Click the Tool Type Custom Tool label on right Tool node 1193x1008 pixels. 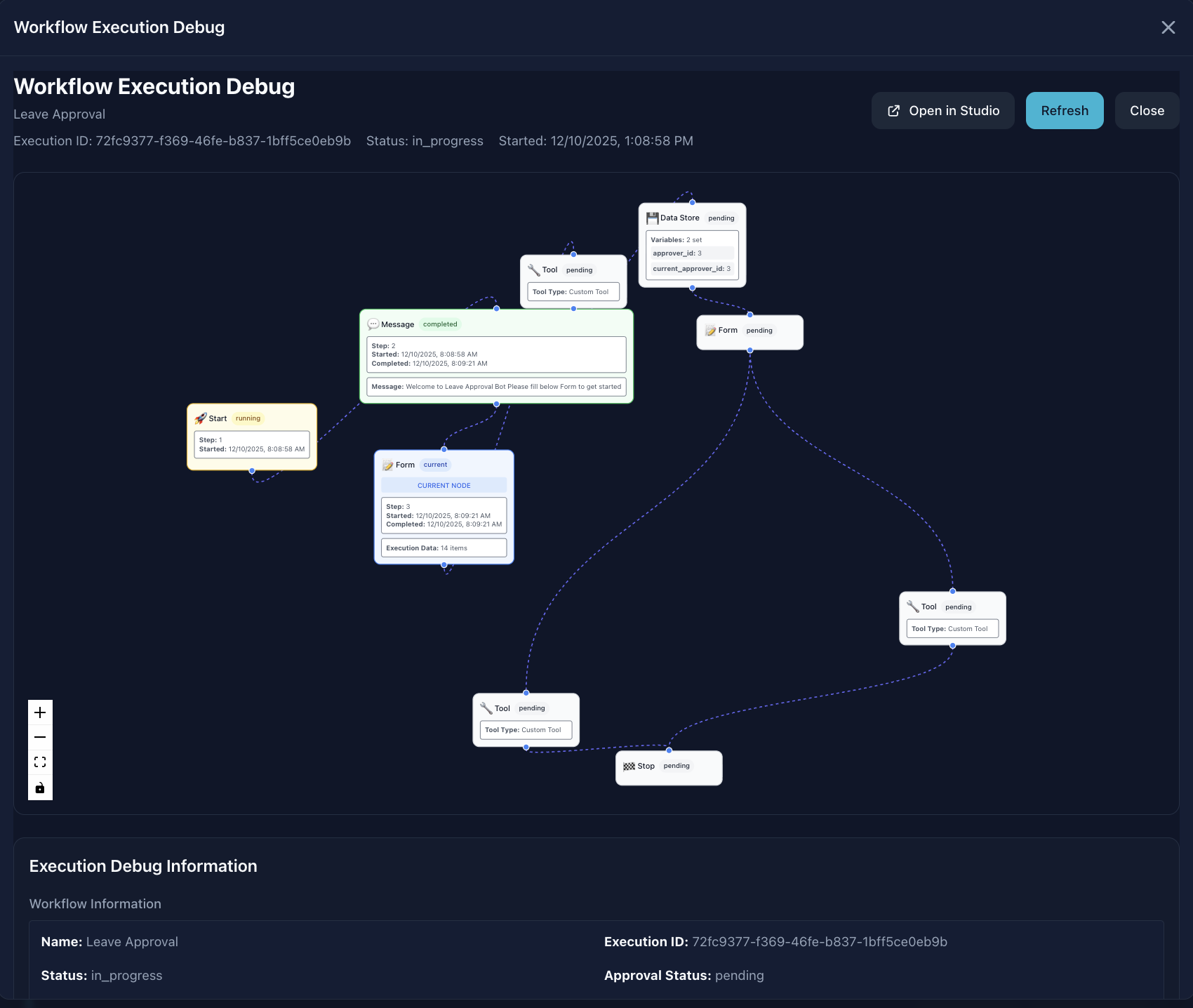pos(952,628)
